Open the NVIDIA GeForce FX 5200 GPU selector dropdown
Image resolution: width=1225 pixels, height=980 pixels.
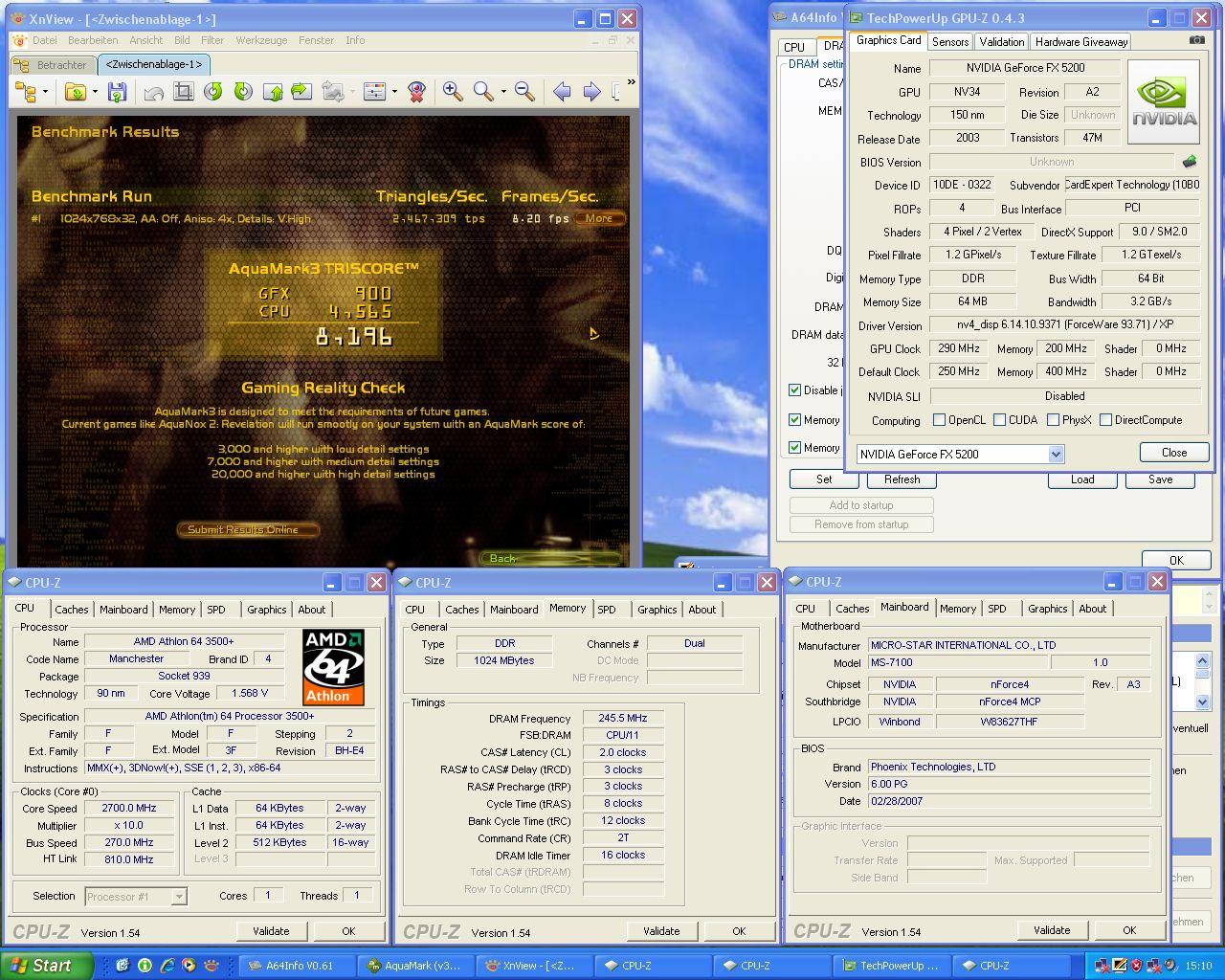click(x=1056, y=455)
